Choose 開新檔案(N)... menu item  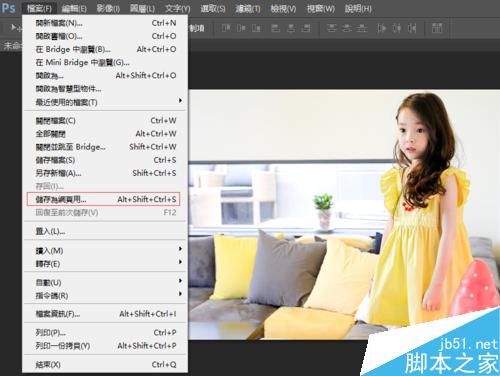point(105,23)
